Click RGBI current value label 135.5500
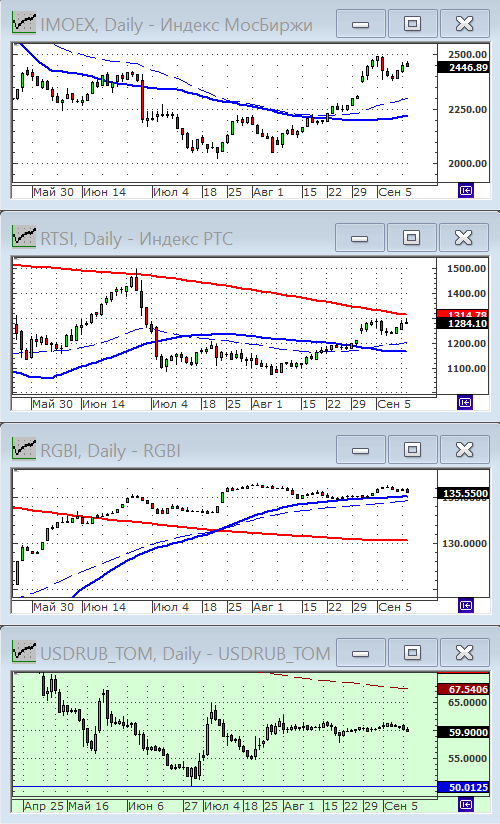This screenshot has height=824, width=500. click(x=463, y=493)
